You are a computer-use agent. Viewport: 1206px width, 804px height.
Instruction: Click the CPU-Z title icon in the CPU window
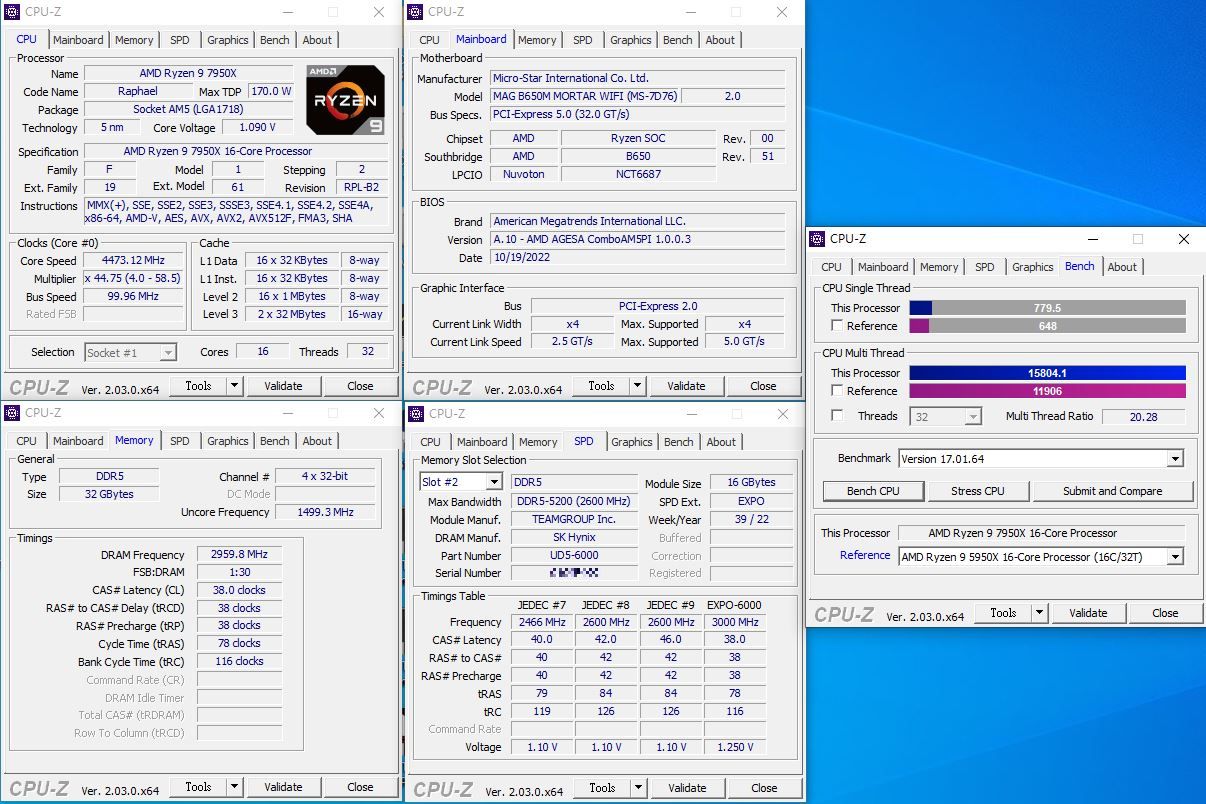(x=12, y=12)
